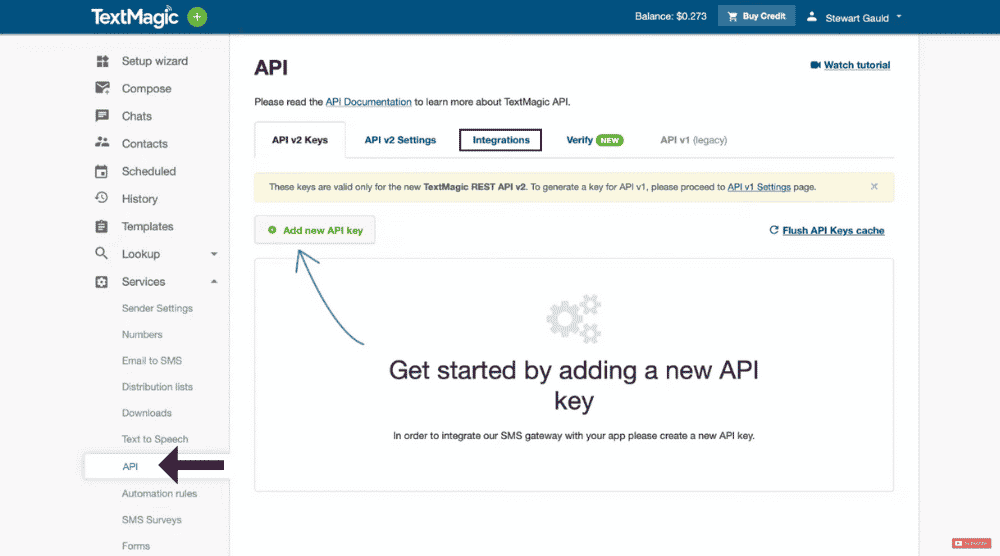Click the Services gear icon
The height and width of the screenshot is (556, 1000).
tap(101, 281)
